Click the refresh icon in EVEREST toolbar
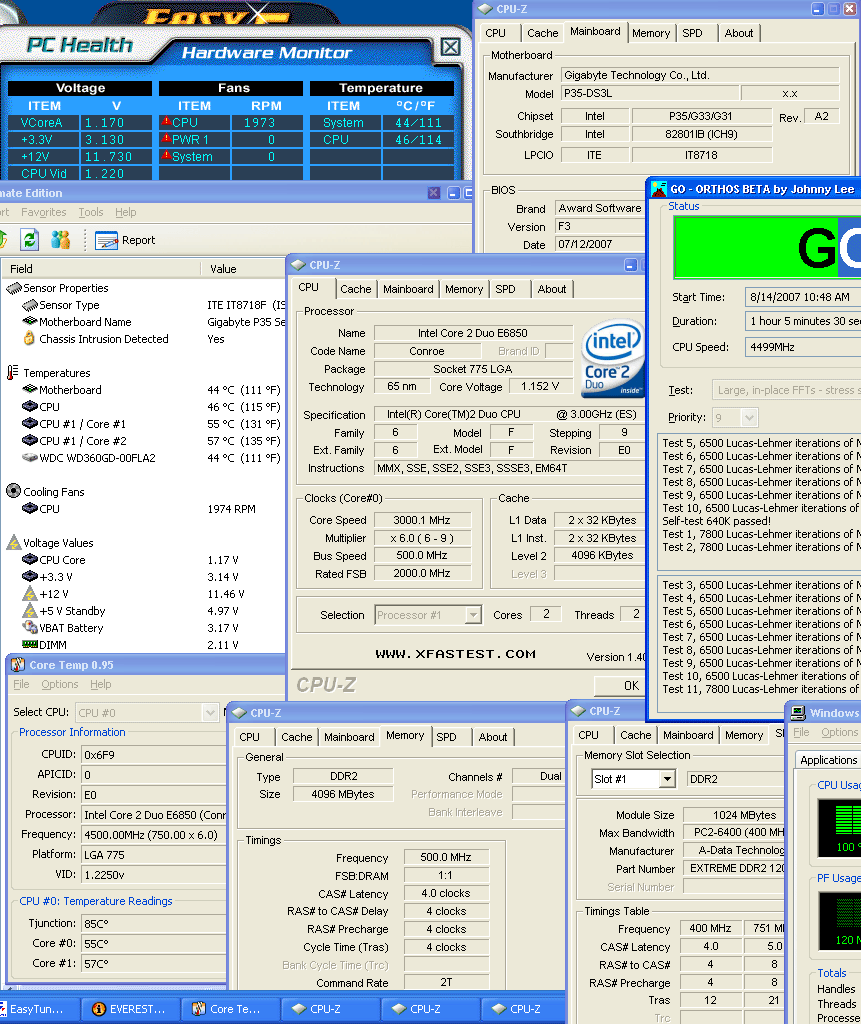 click(x=29, y=240)
